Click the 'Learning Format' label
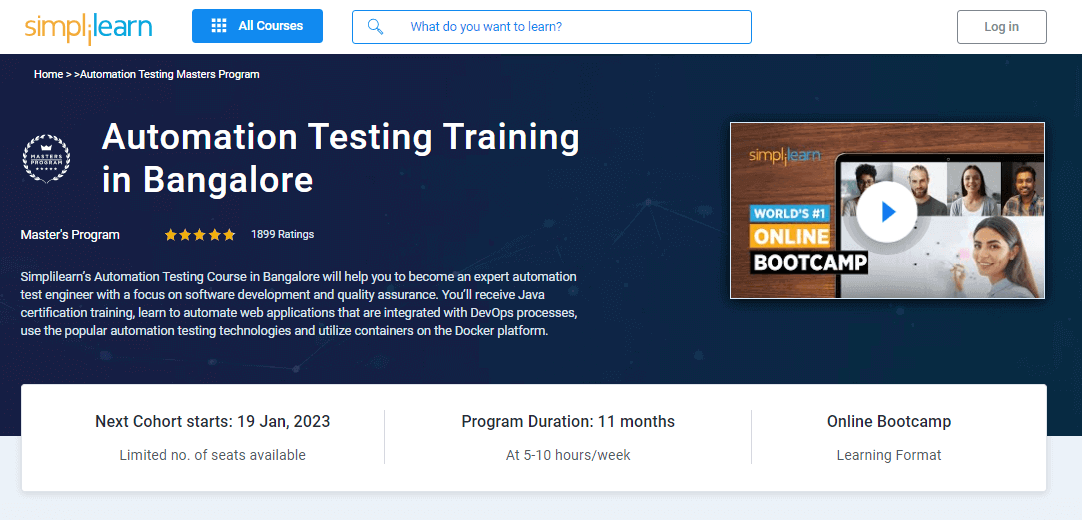1082x520 pixels. pyautogui.click(x=889, y=455)
